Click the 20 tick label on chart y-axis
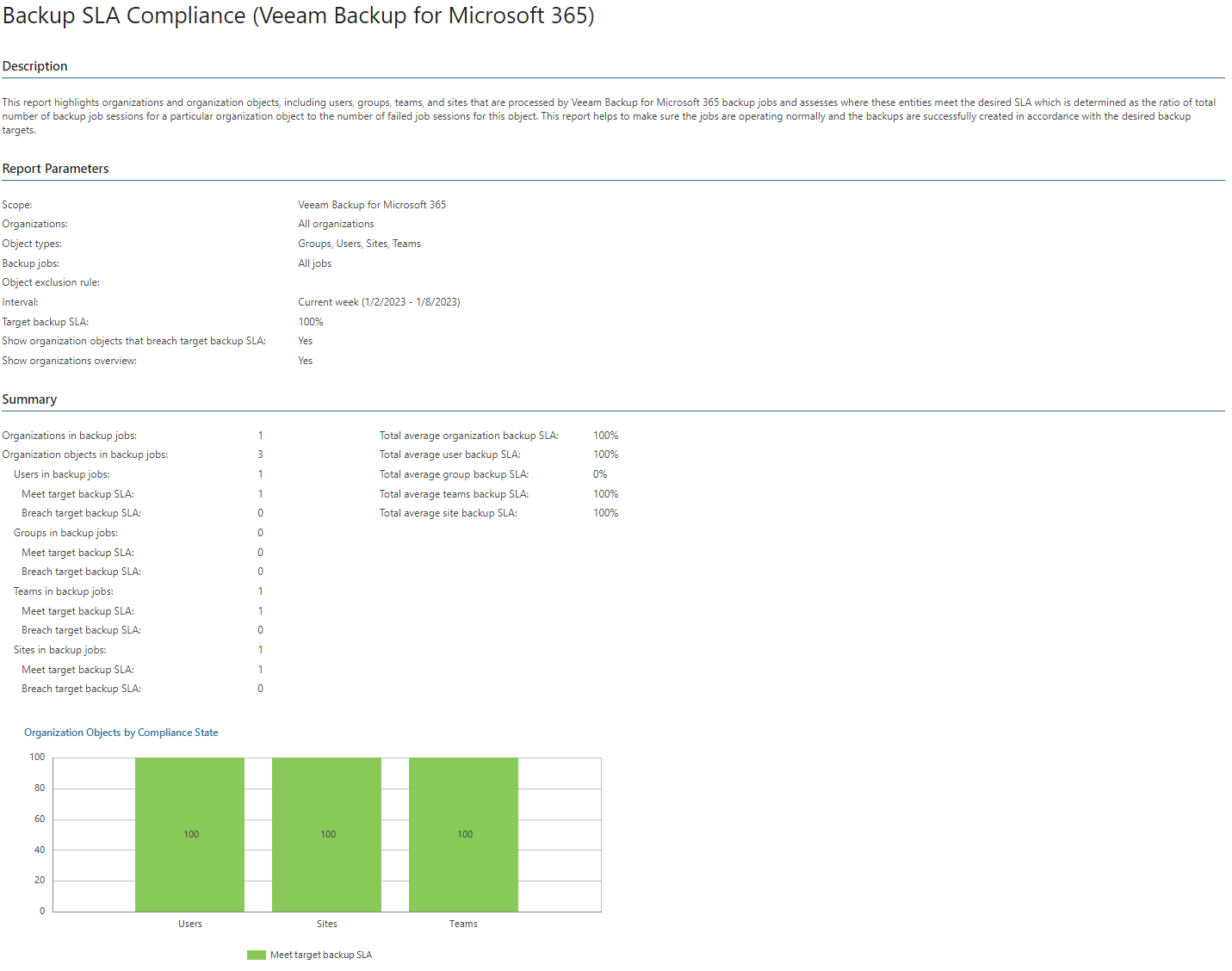Image resolution: width=1232 pixels, height=971 pixels. pyautogui.click(x=40, y=880)
